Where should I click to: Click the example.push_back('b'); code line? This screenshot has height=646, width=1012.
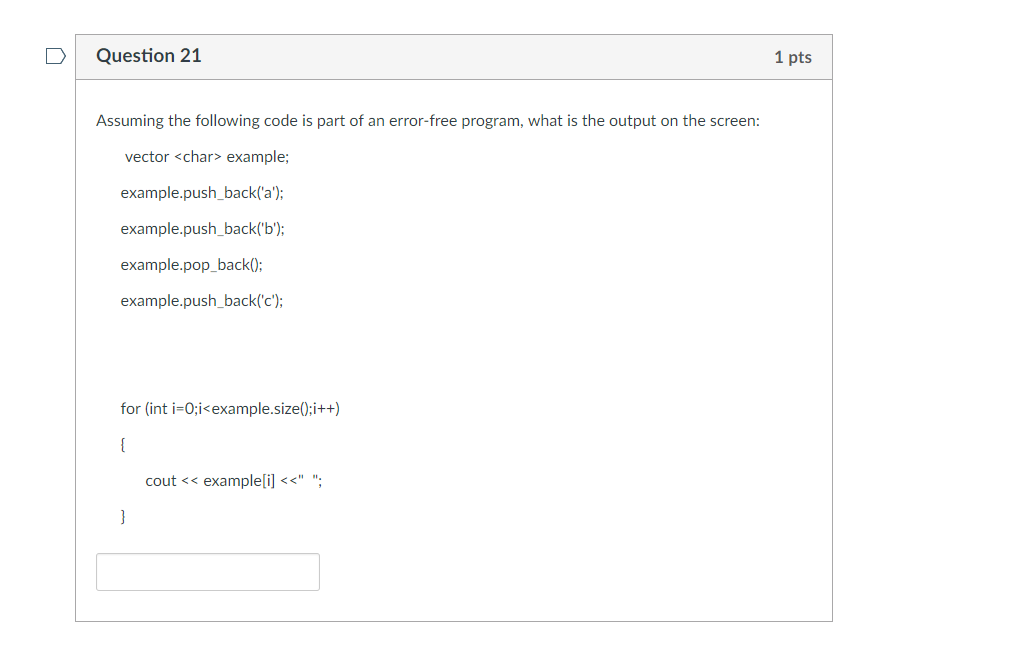tap(201, 228)
